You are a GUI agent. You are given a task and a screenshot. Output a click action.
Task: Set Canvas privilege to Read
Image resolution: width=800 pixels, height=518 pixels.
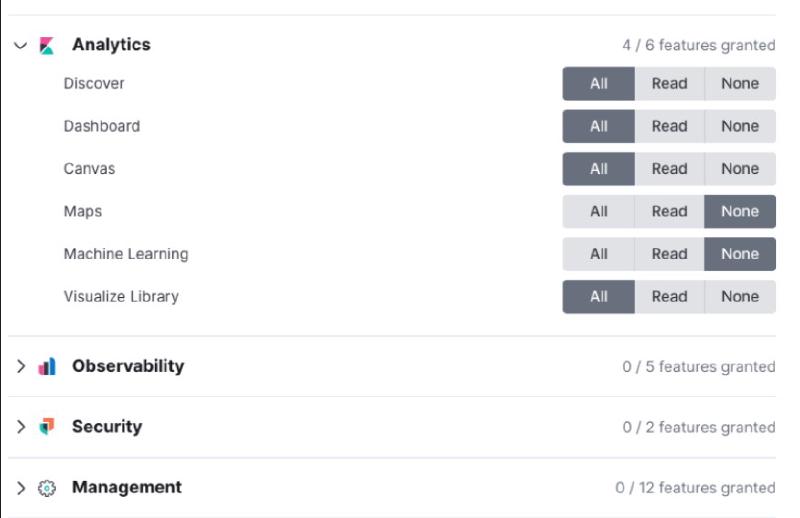click(669, 169)
